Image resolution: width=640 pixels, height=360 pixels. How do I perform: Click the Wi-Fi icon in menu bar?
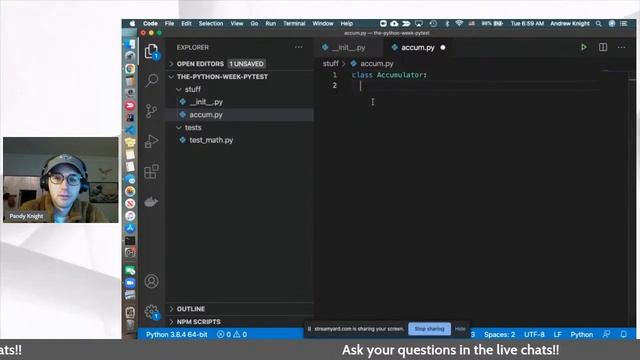459,24
